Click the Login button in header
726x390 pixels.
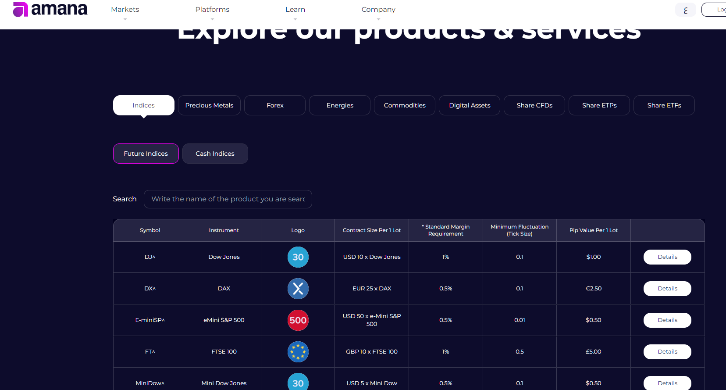pos(713,10)
